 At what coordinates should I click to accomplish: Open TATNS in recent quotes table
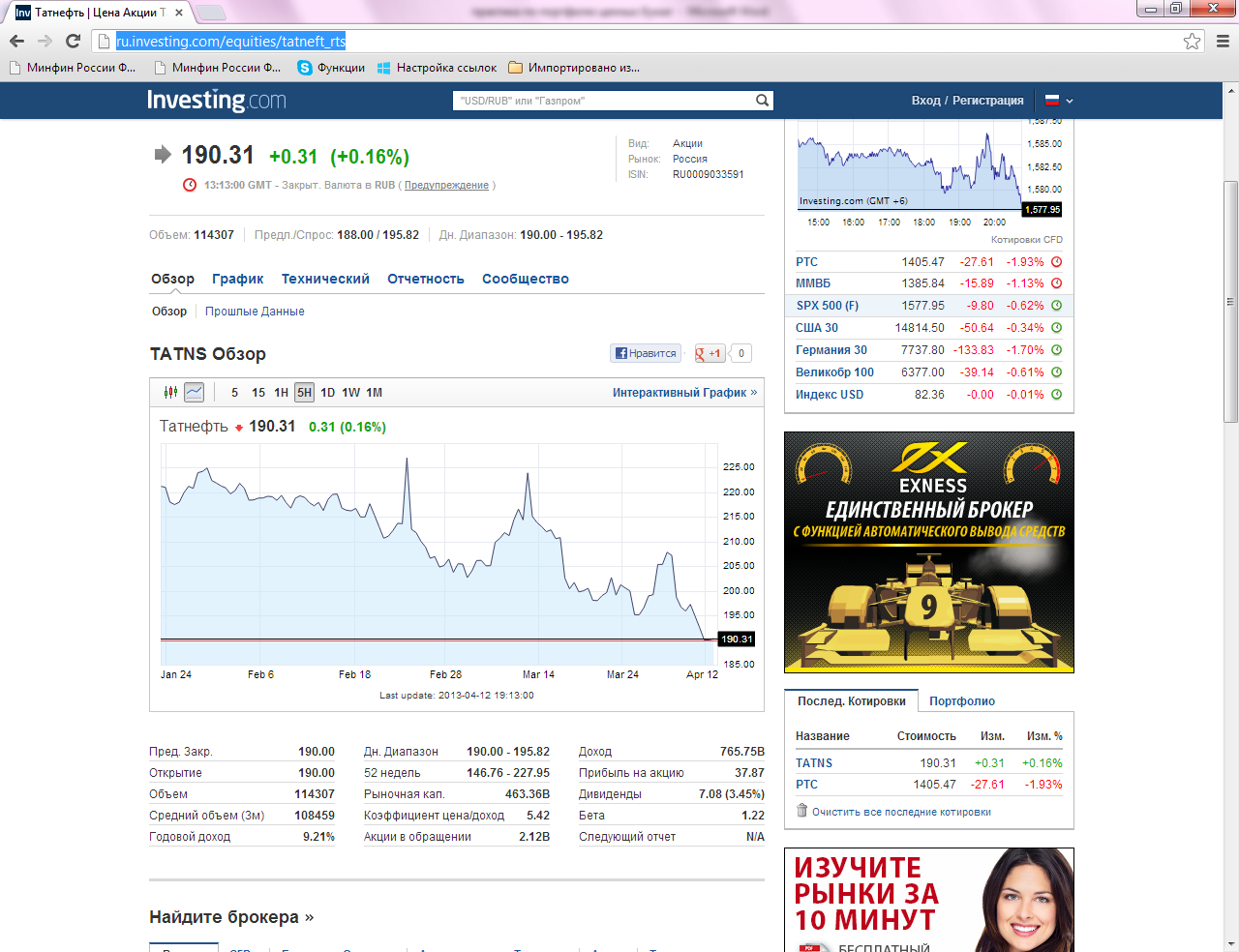point(814,763)
